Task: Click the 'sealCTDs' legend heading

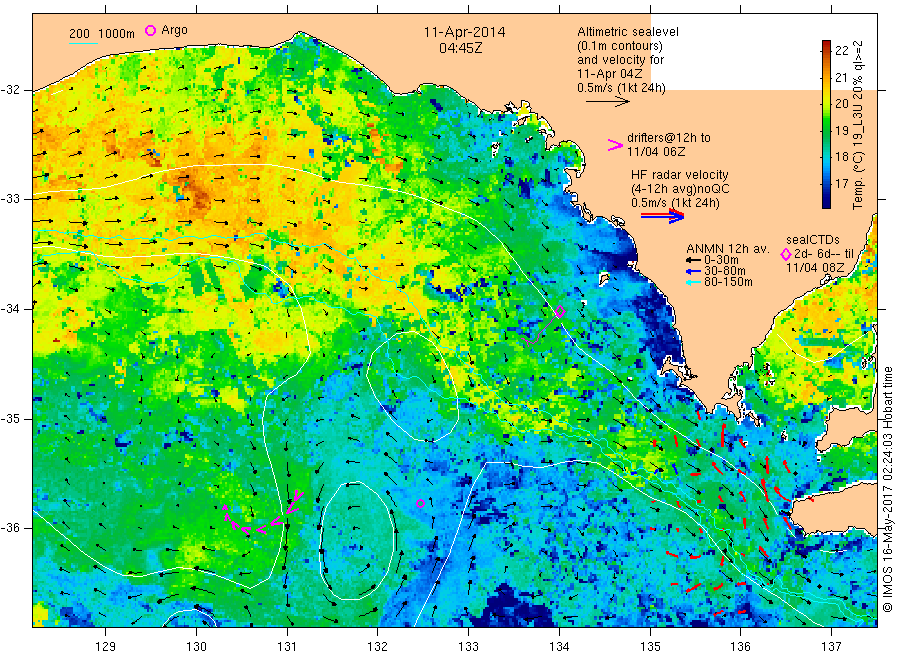Action: click(813, 240)
